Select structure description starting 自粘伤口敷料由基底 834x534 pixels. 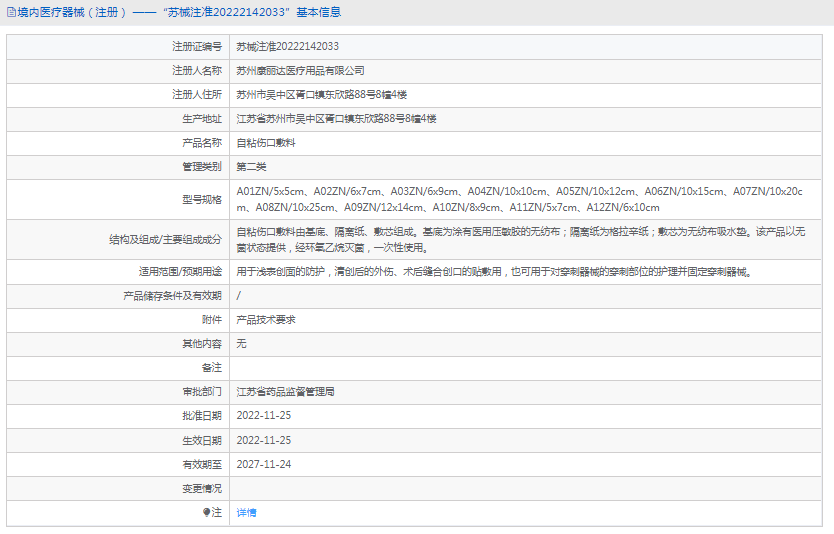click(x=521, y=240)
